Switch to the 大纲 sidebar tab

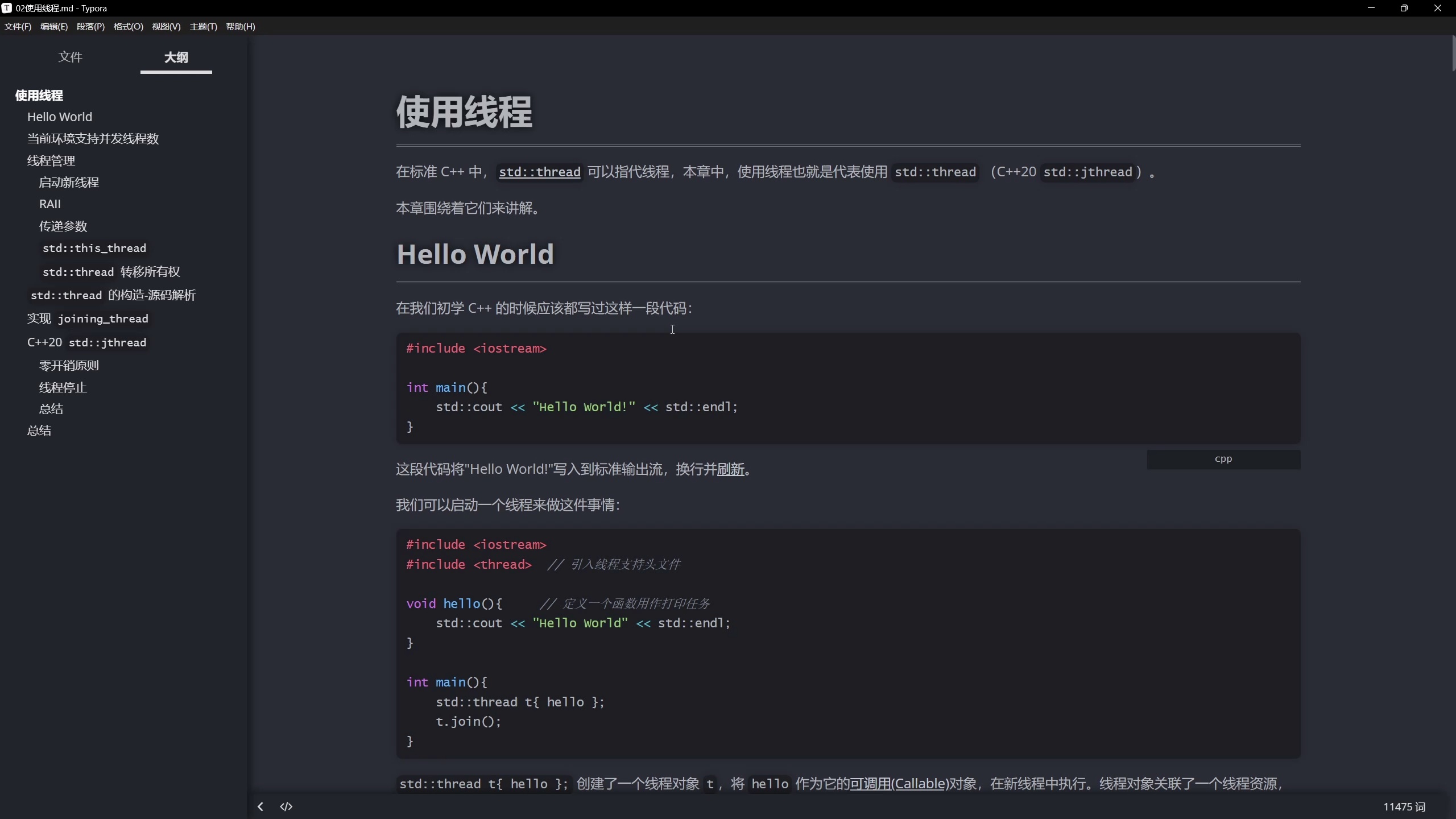tap(176, 57)
